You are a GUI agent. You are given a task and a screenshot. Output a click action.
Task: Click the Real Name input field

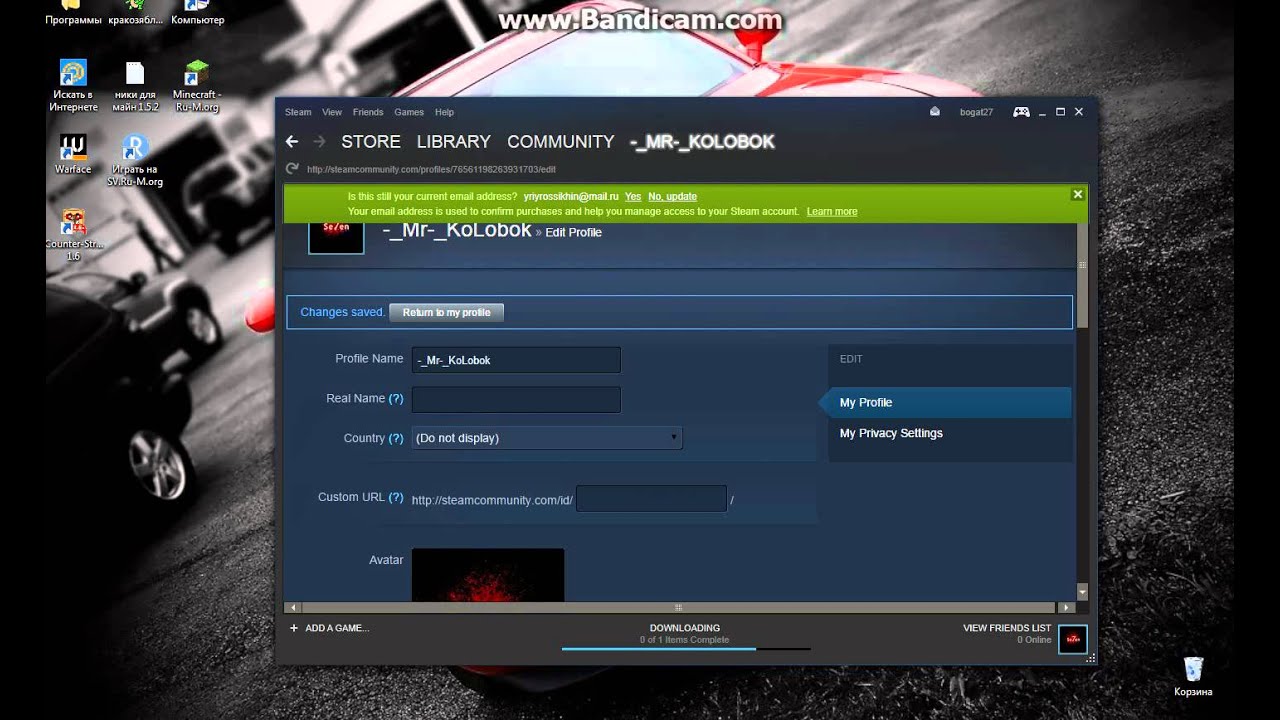516,400
